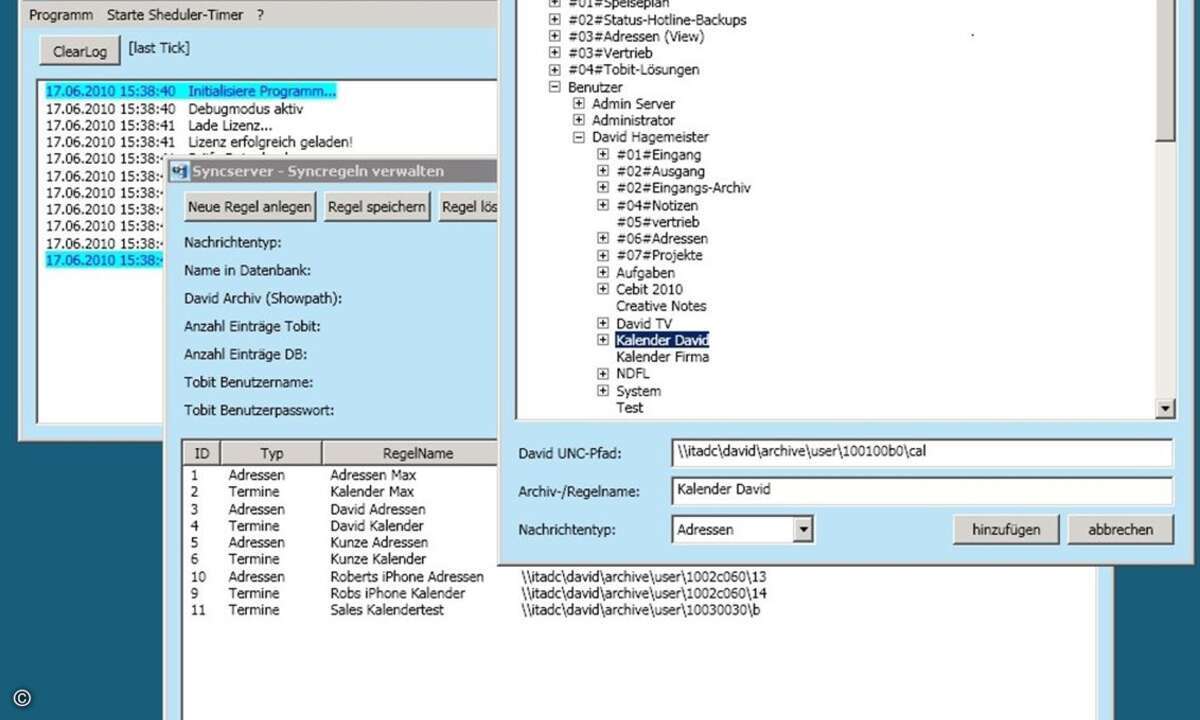Expand #03#Adressen (View) node
The width and height of the screenshot is (1200, 720).
tap(555, 37)
